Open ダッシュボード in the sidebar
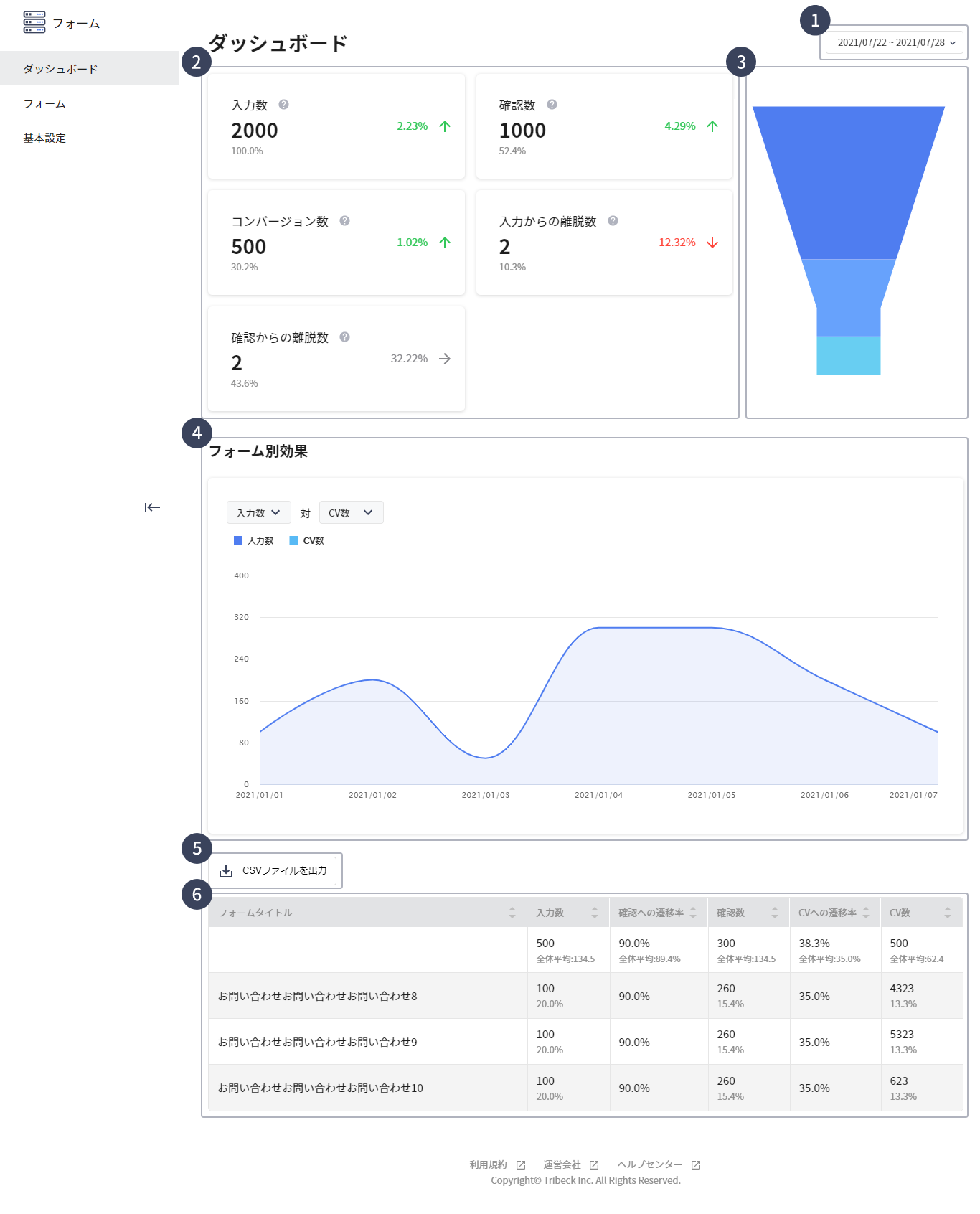The height and width of the screenshot is (1214, 980). pyautogui.click(x=89, y=68)
